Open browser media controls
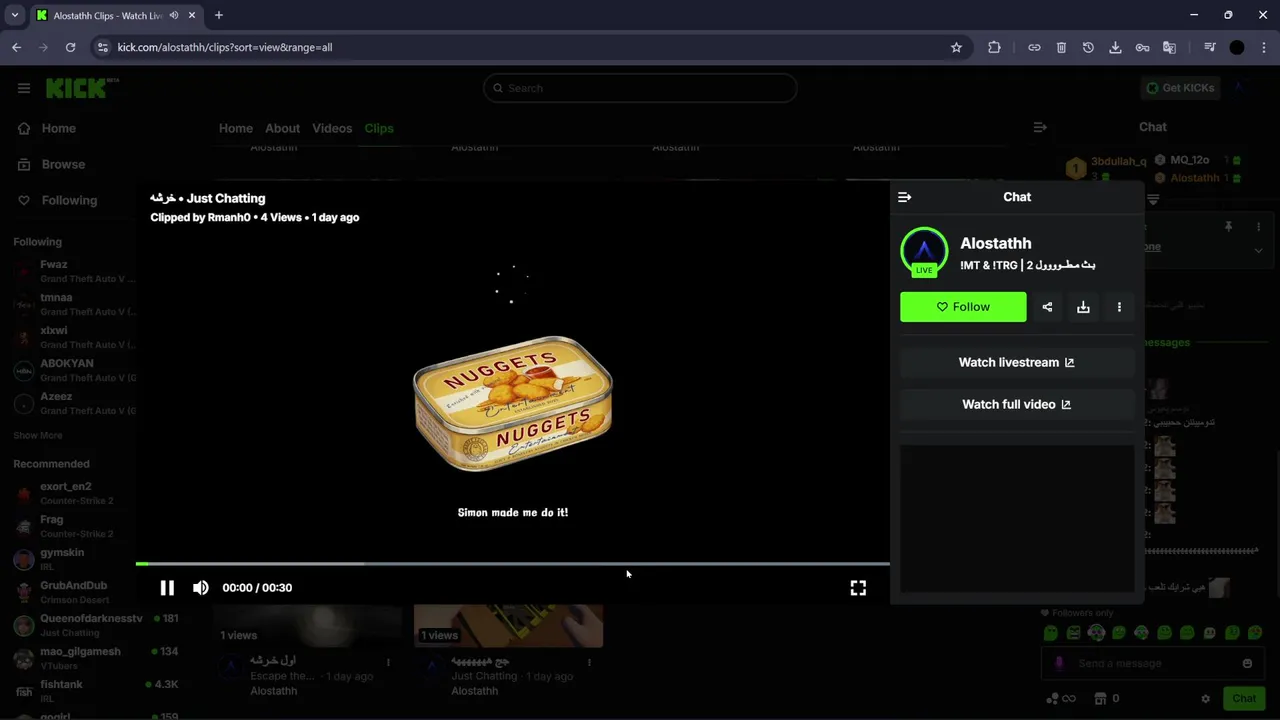Screen dimensions: 1280x720 (1210, 47)
